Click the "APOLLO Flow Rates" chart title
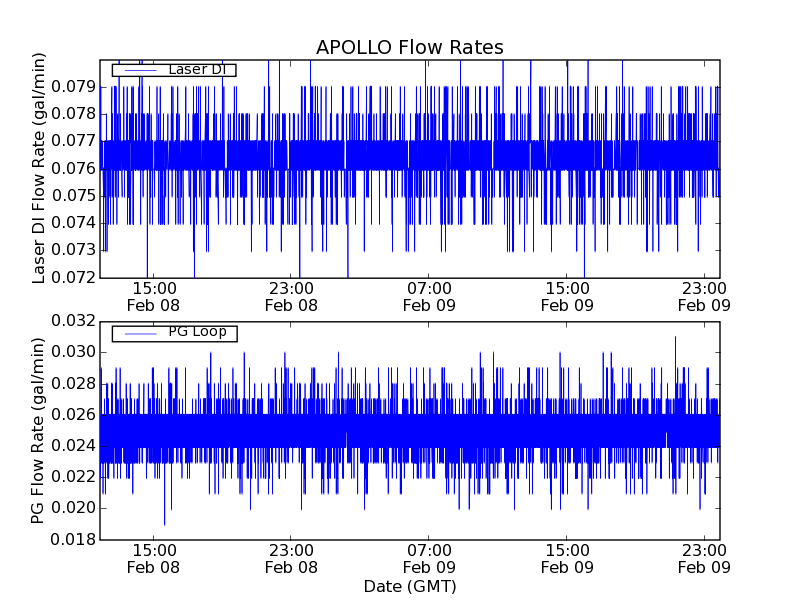Image resolution: width=800 pixels, height=600 pixels. coord(409,48)
